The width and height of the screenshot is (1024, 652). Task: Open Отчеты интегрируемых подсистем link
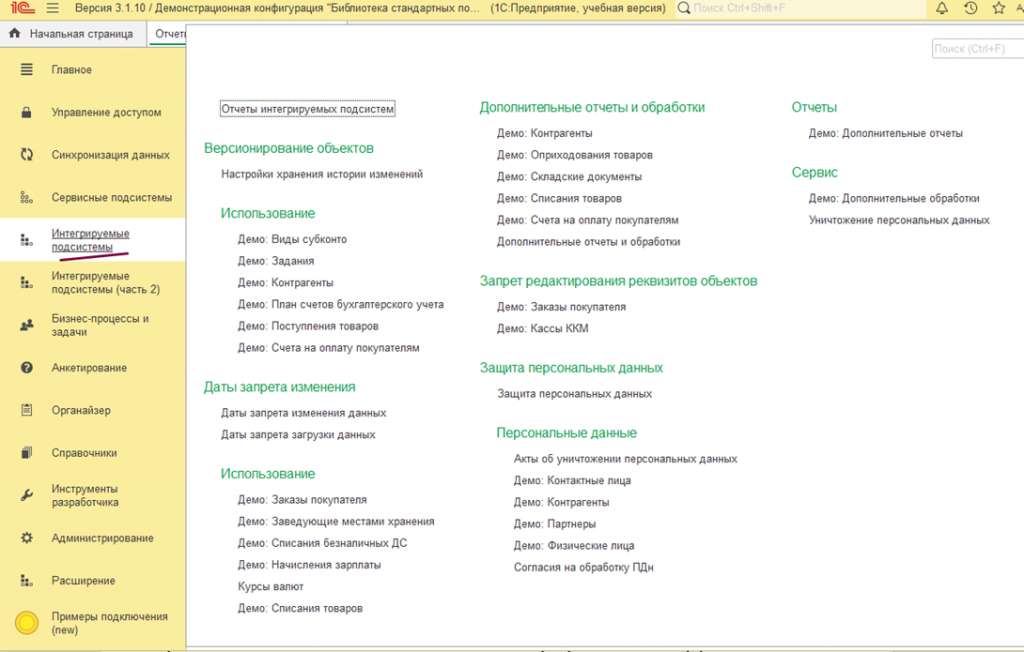[308, 109]
